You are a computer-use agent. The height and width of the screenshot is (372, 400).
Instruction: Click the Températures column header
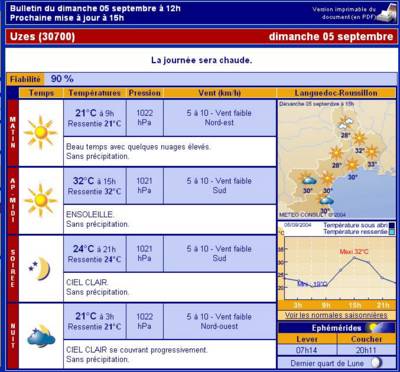tap(95, 93)
